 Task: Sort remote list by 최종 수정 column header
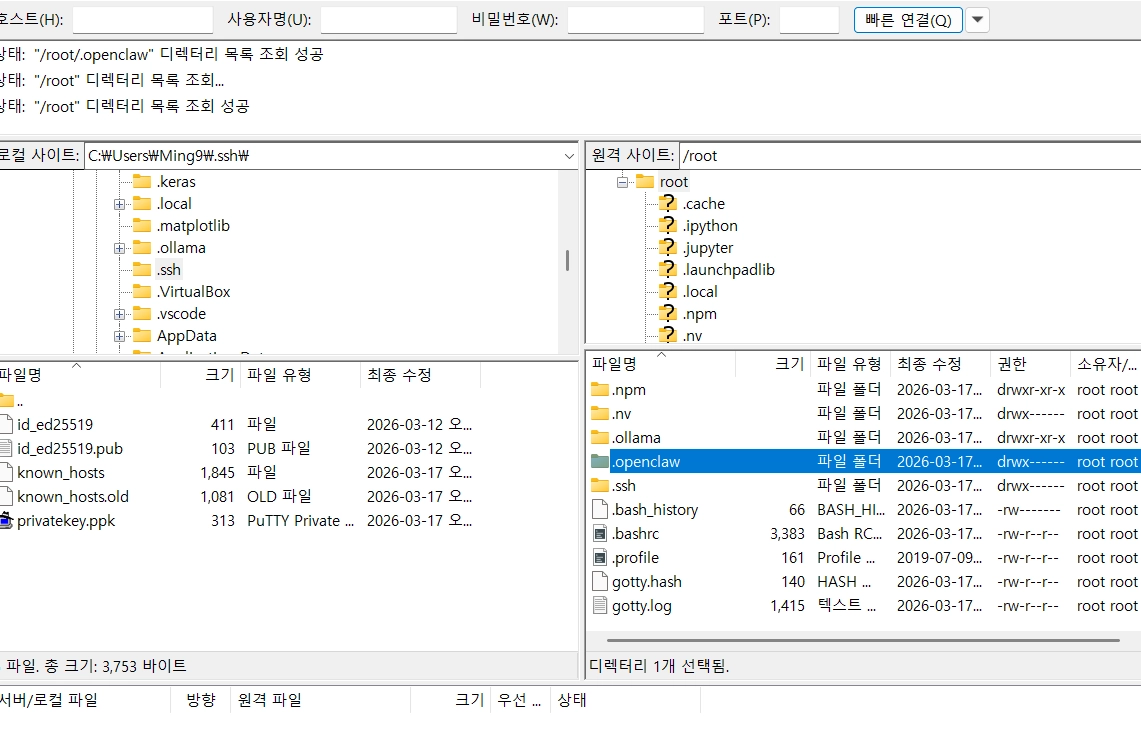click(x=940, y=364)
